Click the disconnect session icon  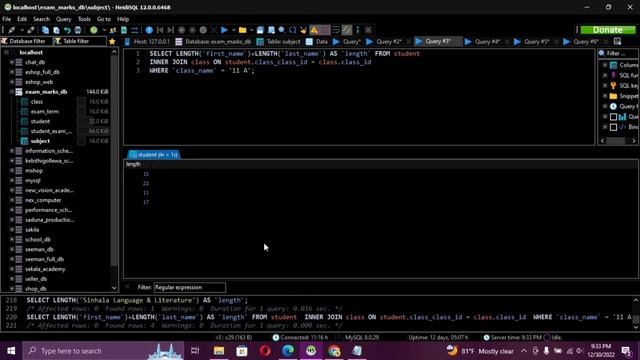pos(31,30)
